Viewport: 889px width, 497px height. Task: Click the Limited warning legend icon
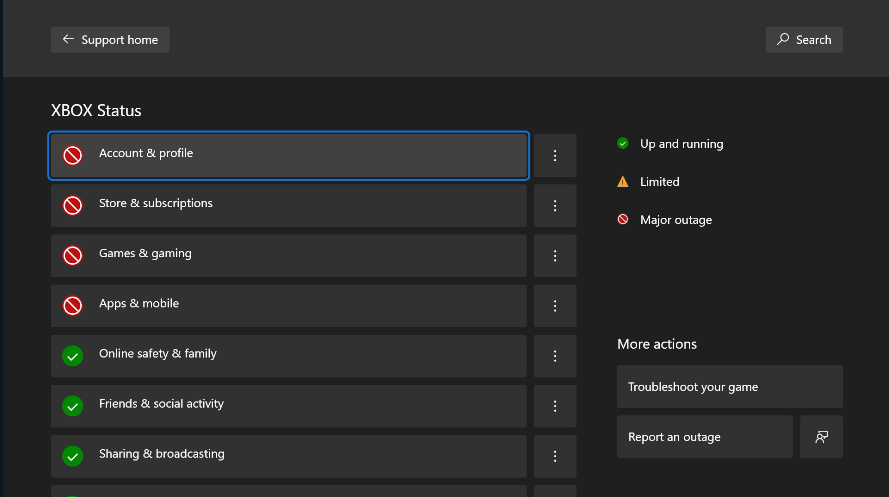coord(623,182)
